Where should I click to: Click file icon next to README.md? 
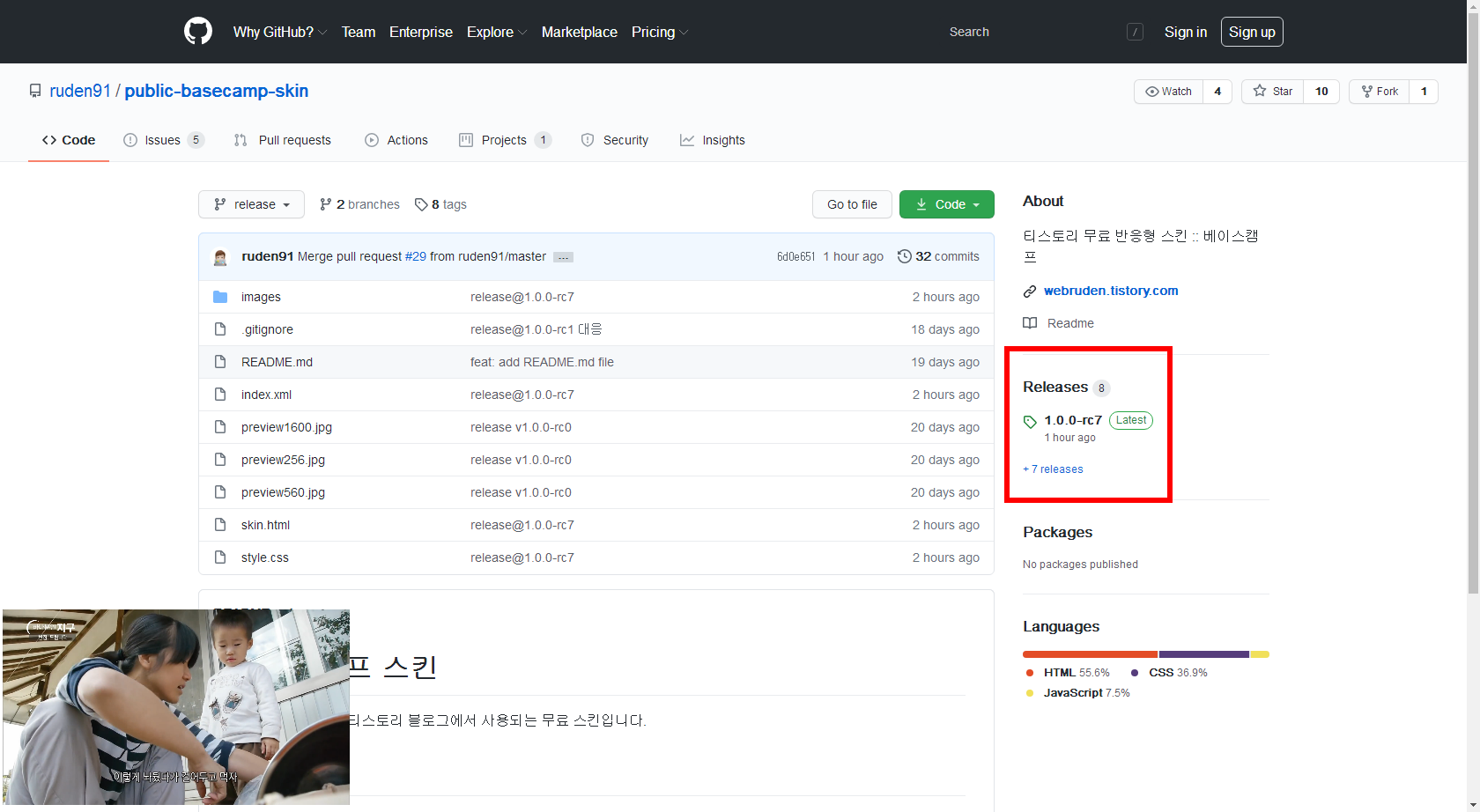(220, 362)
